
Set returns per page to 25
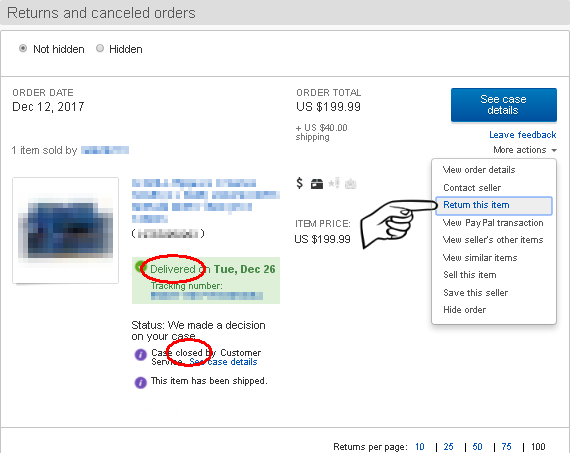tap(448, 447)
